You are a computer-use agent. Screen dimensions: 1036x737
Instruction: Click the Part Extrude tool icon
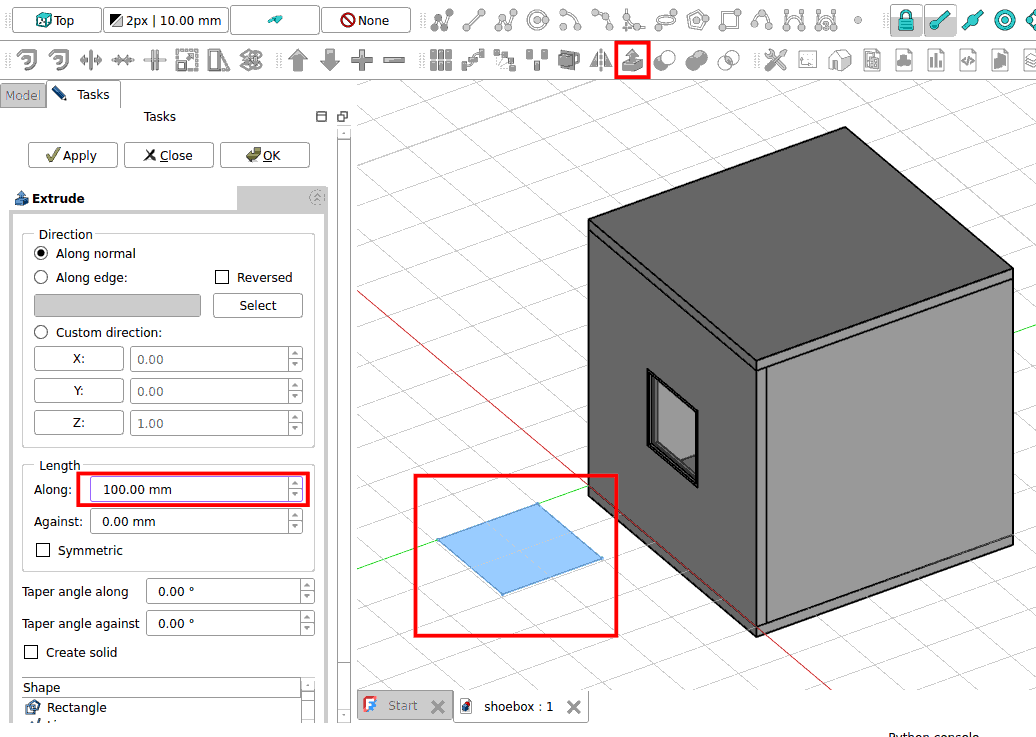pyautogui.click(x=632, y=61)
